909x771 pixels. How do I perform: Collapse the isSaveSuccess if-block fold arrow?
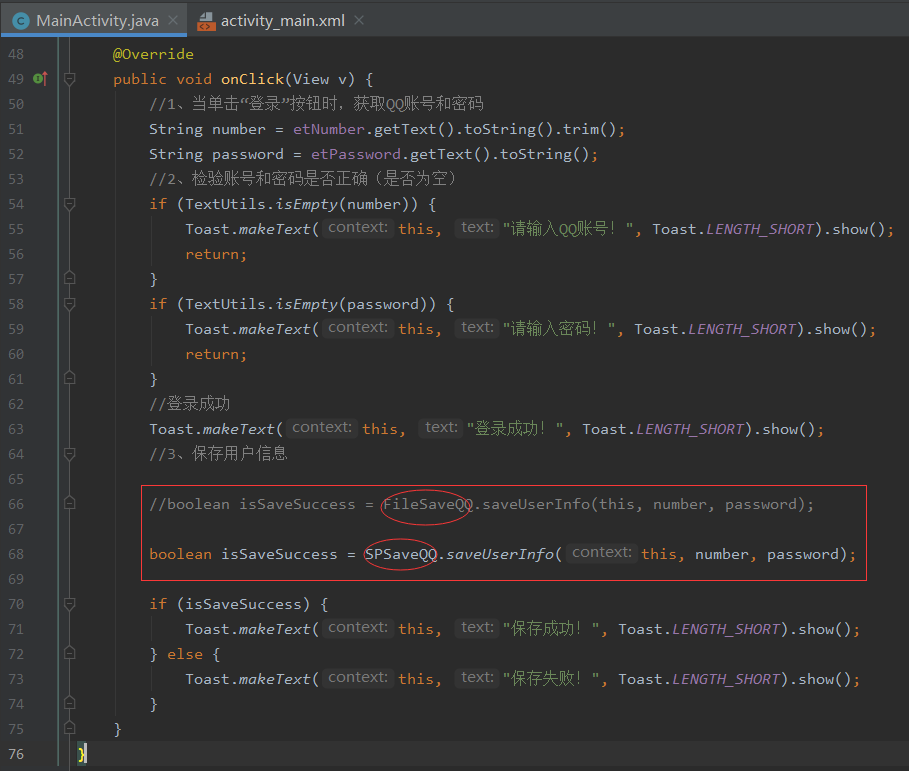click(69, 603)
